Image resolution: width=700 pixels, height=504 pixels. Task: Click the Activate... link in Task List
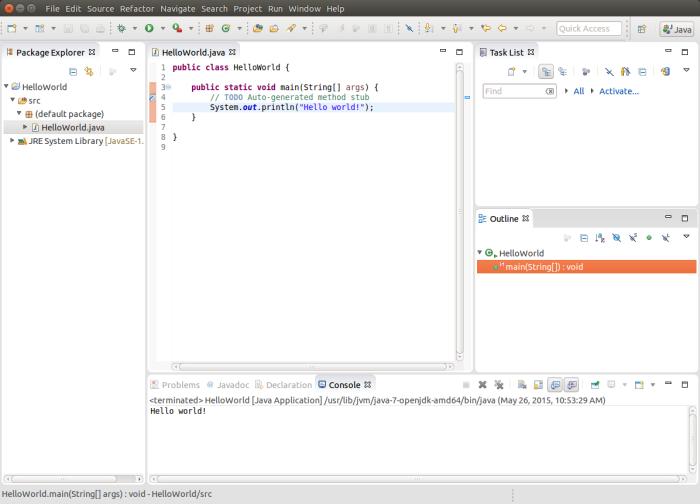(x=619, y=91)
